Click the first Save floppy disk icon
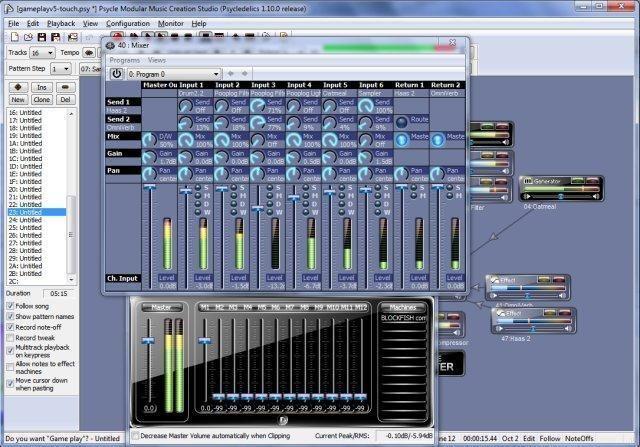640x447 pixels. (42, 37)
